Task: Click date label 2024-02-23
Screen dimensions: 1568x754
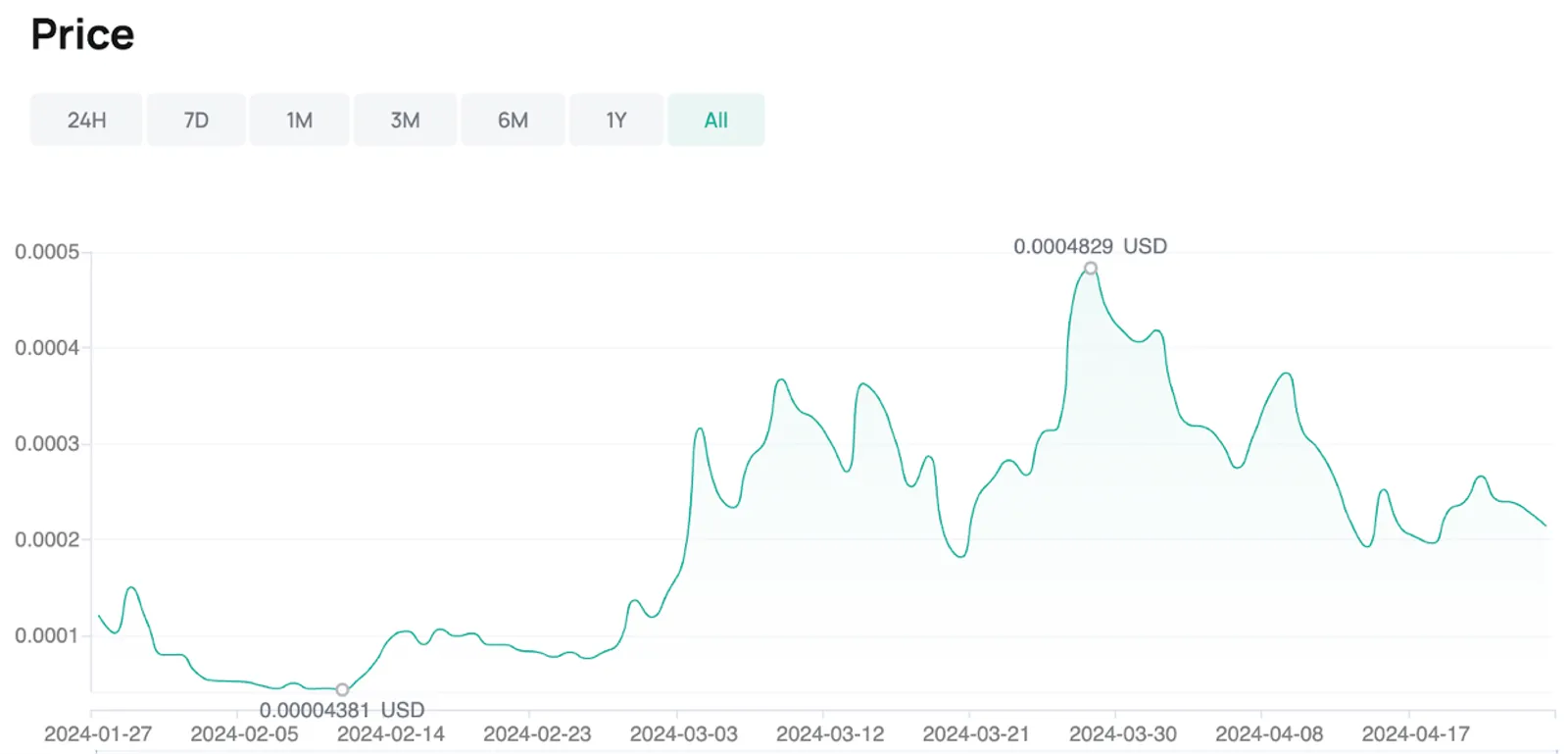Action: (537, 734)
